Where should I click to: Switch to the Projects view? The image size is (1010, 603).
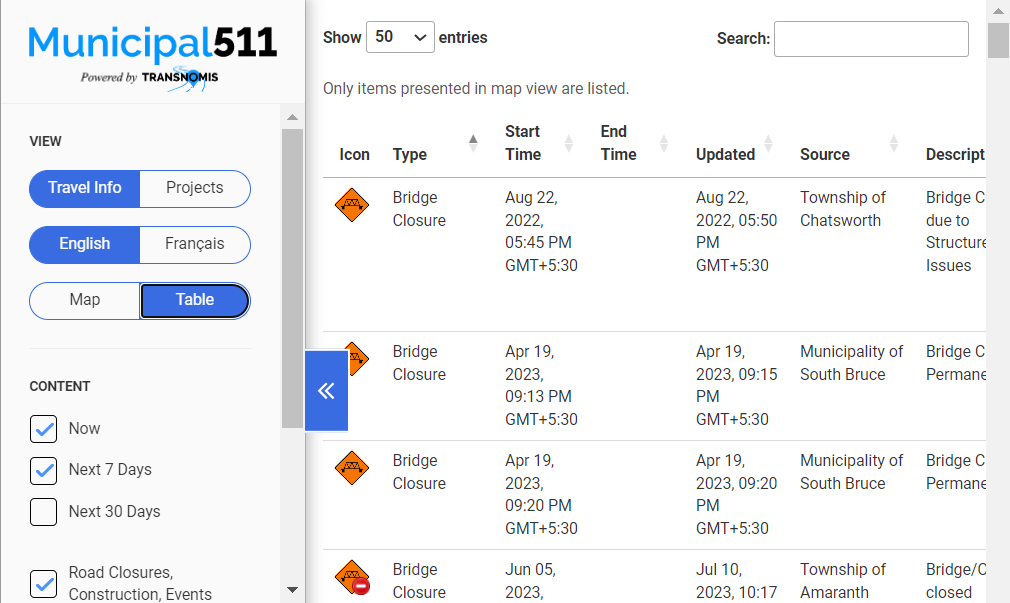[x=195, y=188]
